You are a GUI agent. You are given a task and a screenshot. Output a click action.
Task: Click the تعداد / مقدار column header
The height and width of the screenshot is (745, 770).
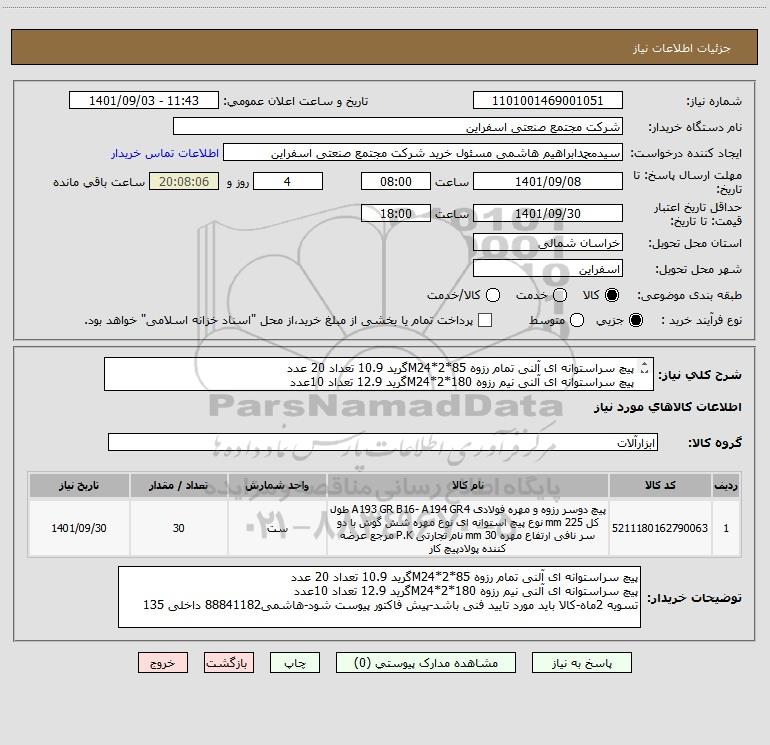coord(178,485)
